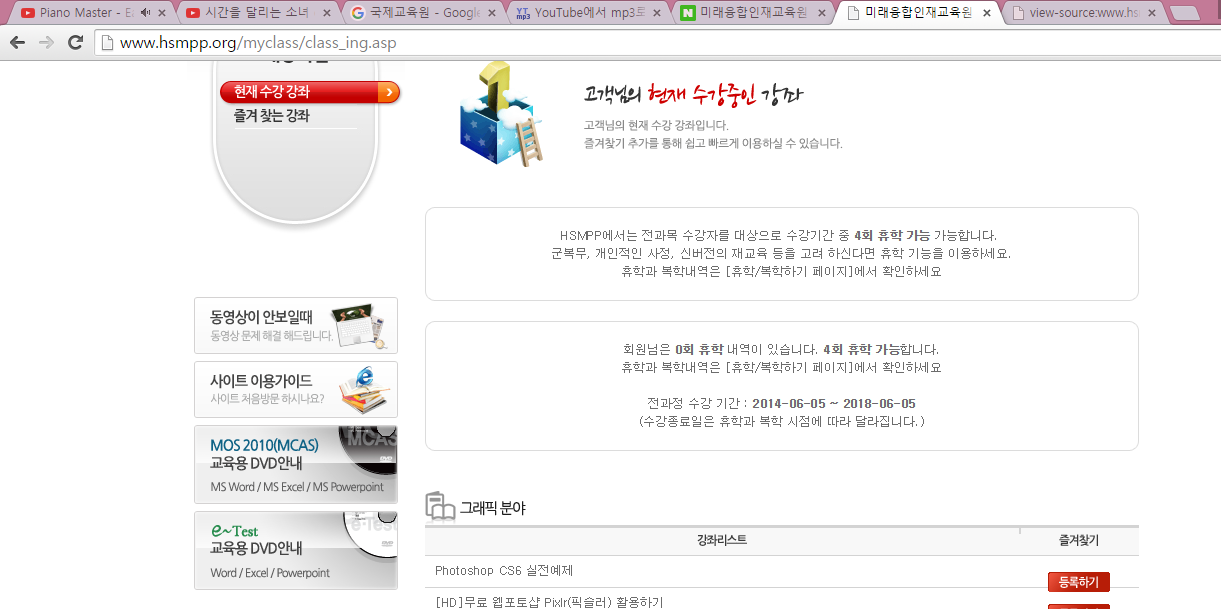Switch to the 시간을 달리는 소녀 YouTube tab
This screenshot has width=1221, height=609.
(x=256, y=13)
